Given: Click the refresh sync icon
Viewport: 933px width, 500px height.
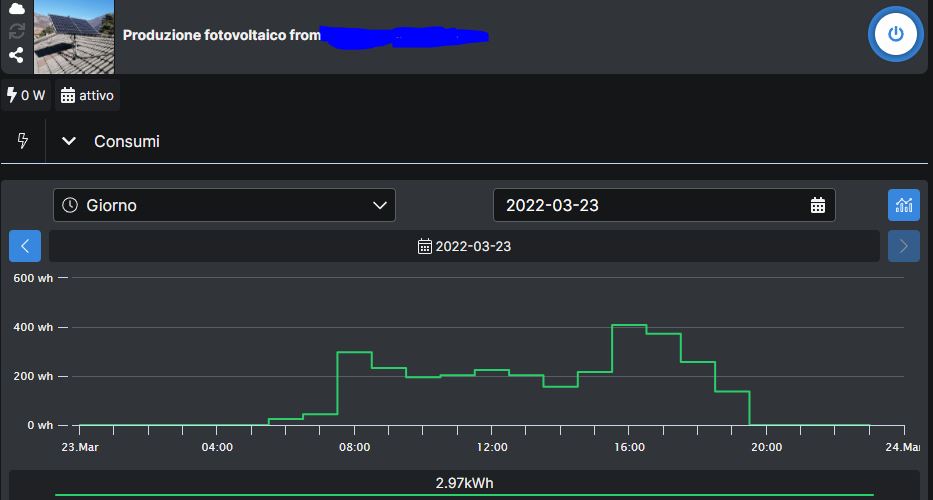Looking at the screenshot, I should click(16, 31).
